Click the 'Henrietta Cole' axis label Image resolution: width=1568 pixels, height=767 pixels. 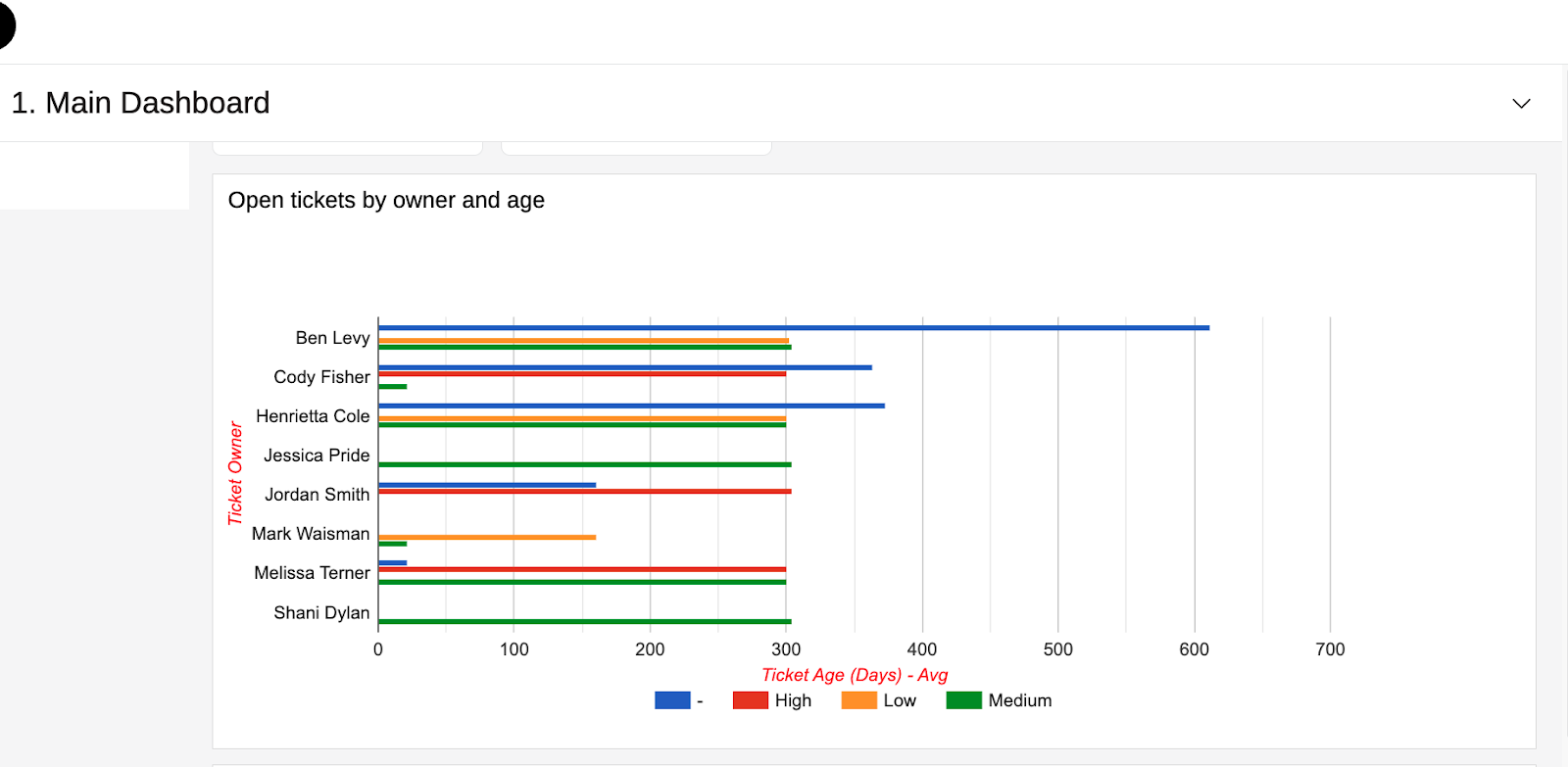(x=313, y=416)
